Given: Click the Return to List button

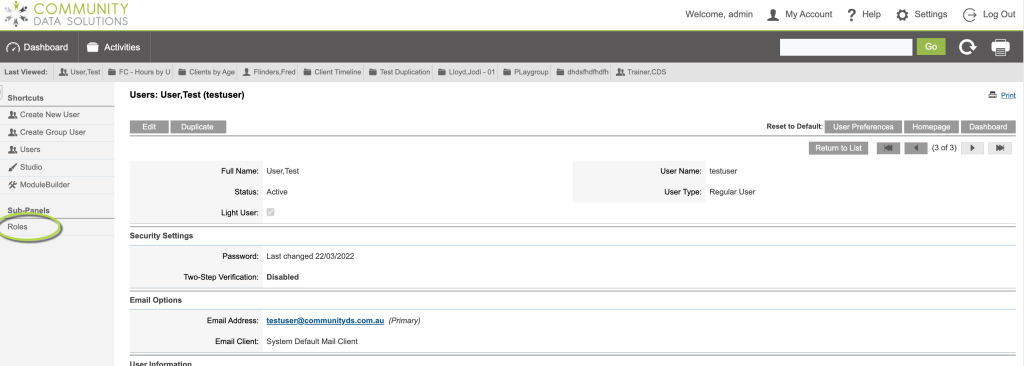Looking at the screenshot, I should tap(839, 148).
